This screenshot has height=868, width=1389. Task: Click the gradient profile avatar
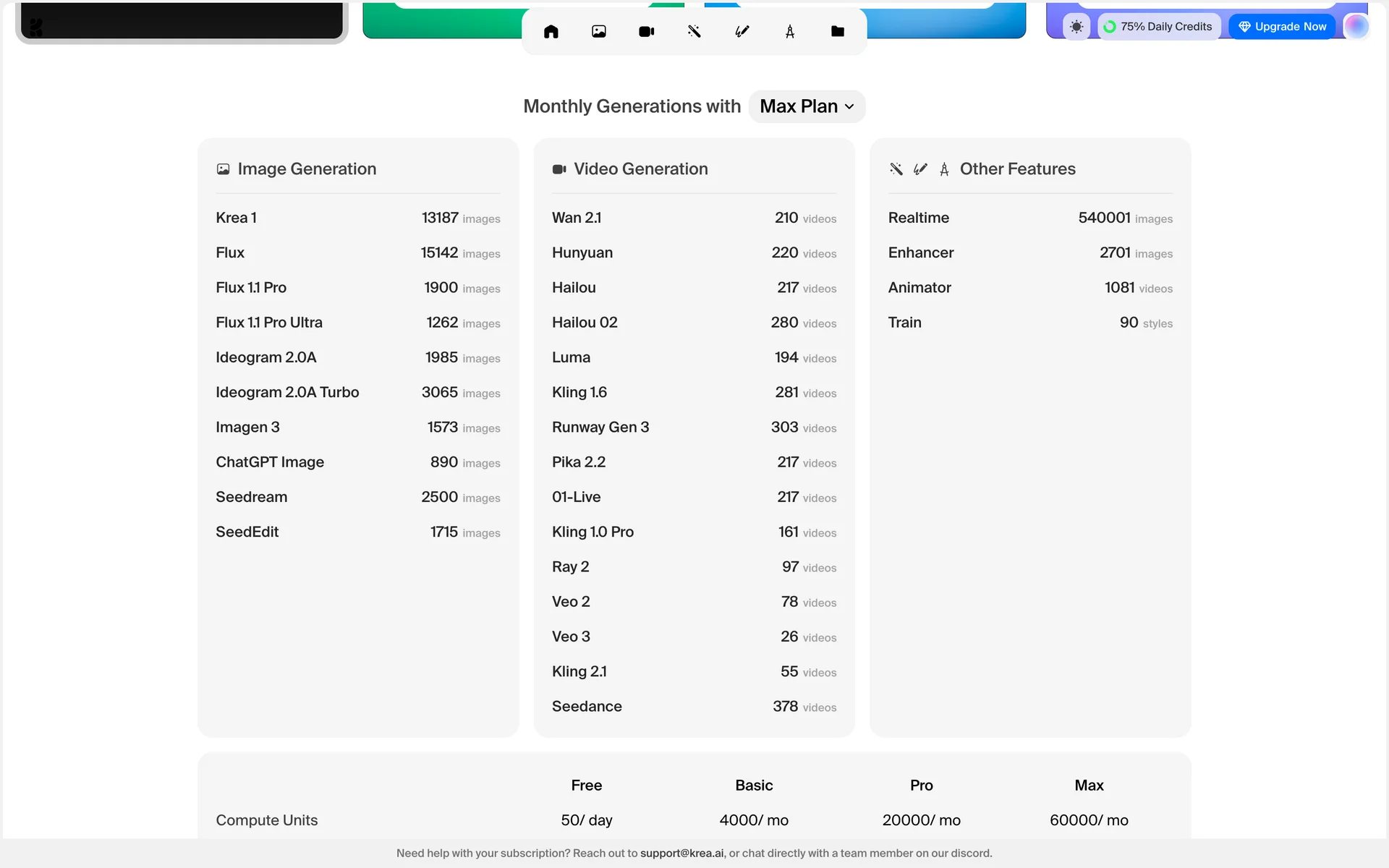[x=1356, y=27]
